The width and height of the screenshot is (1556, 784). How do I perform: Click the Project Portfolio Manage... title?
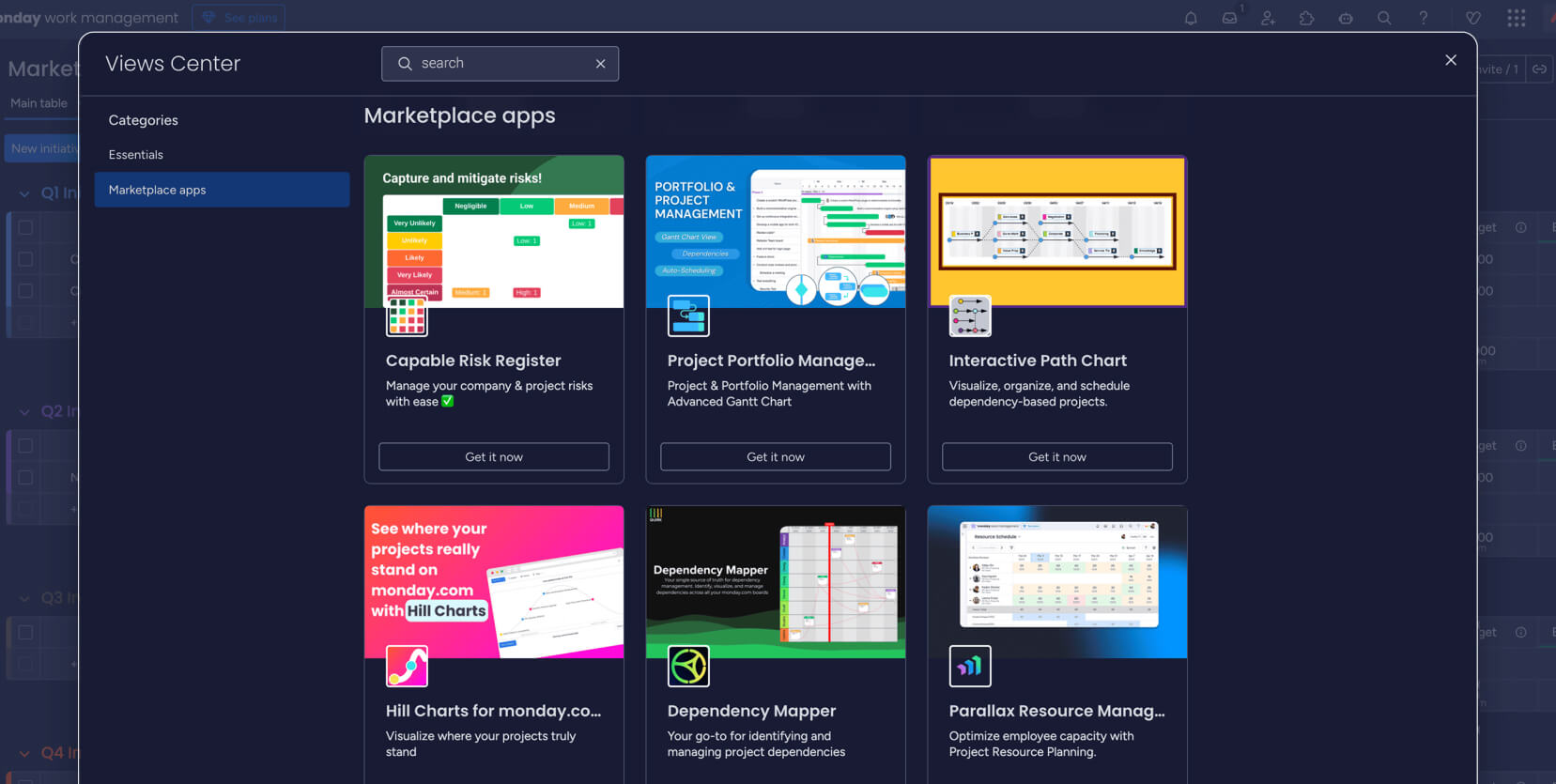tap(771, 361)
